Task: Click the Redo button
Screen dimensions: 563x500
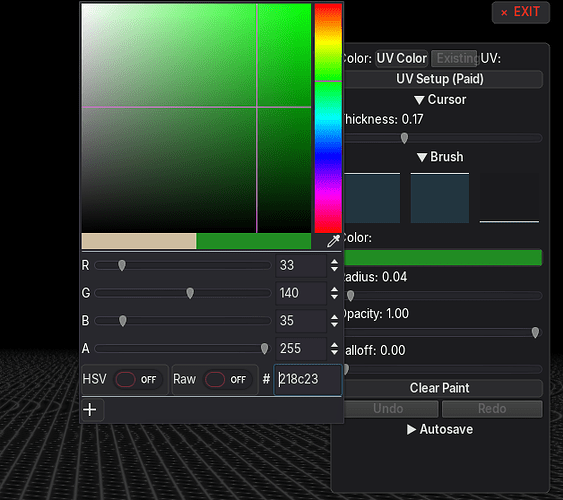Action: (492, 409)
